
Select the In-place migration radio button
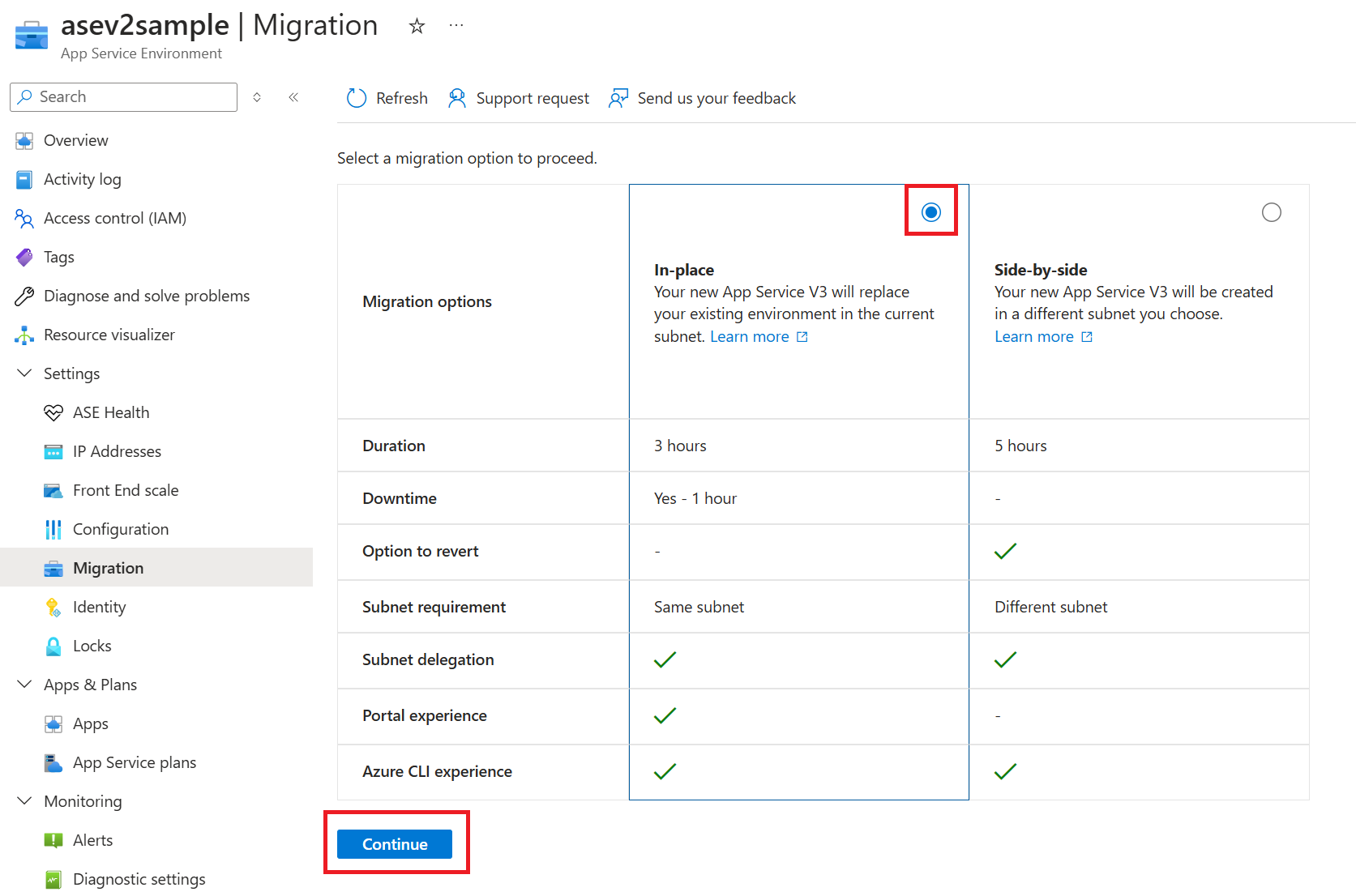click(x=931, y=212)
